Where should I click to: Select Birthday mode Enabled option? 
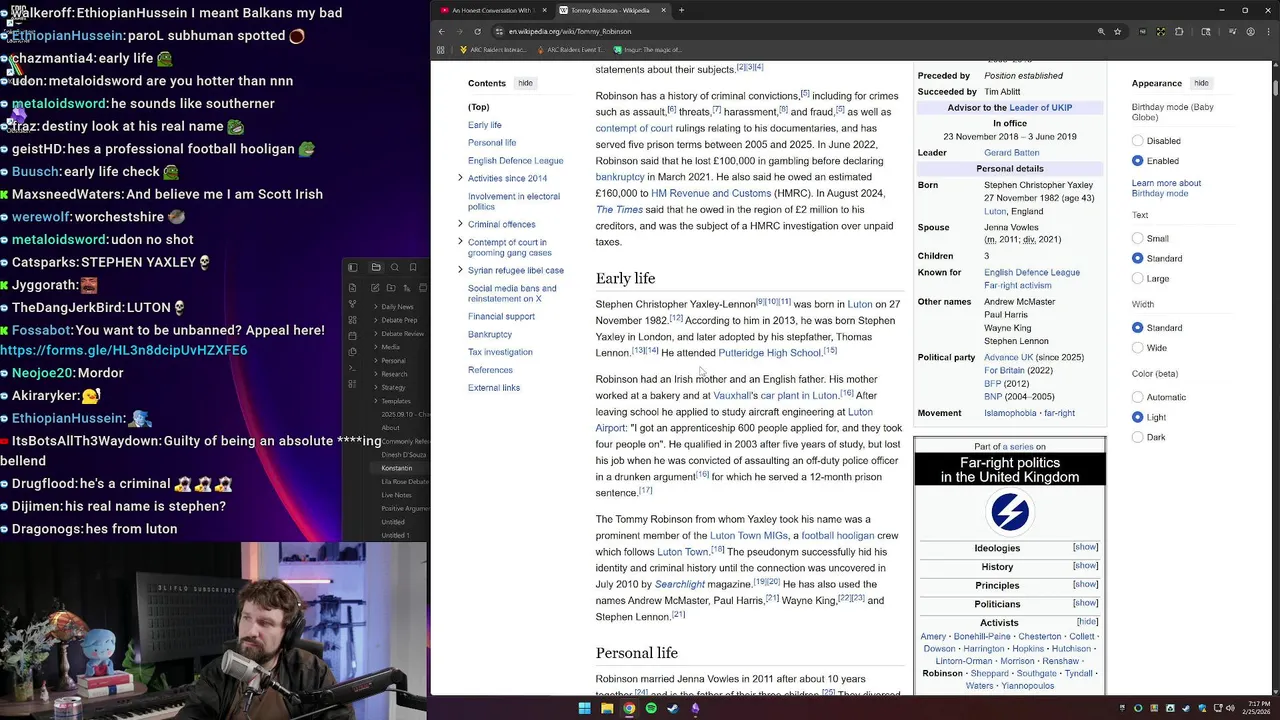pos(1137,161)
